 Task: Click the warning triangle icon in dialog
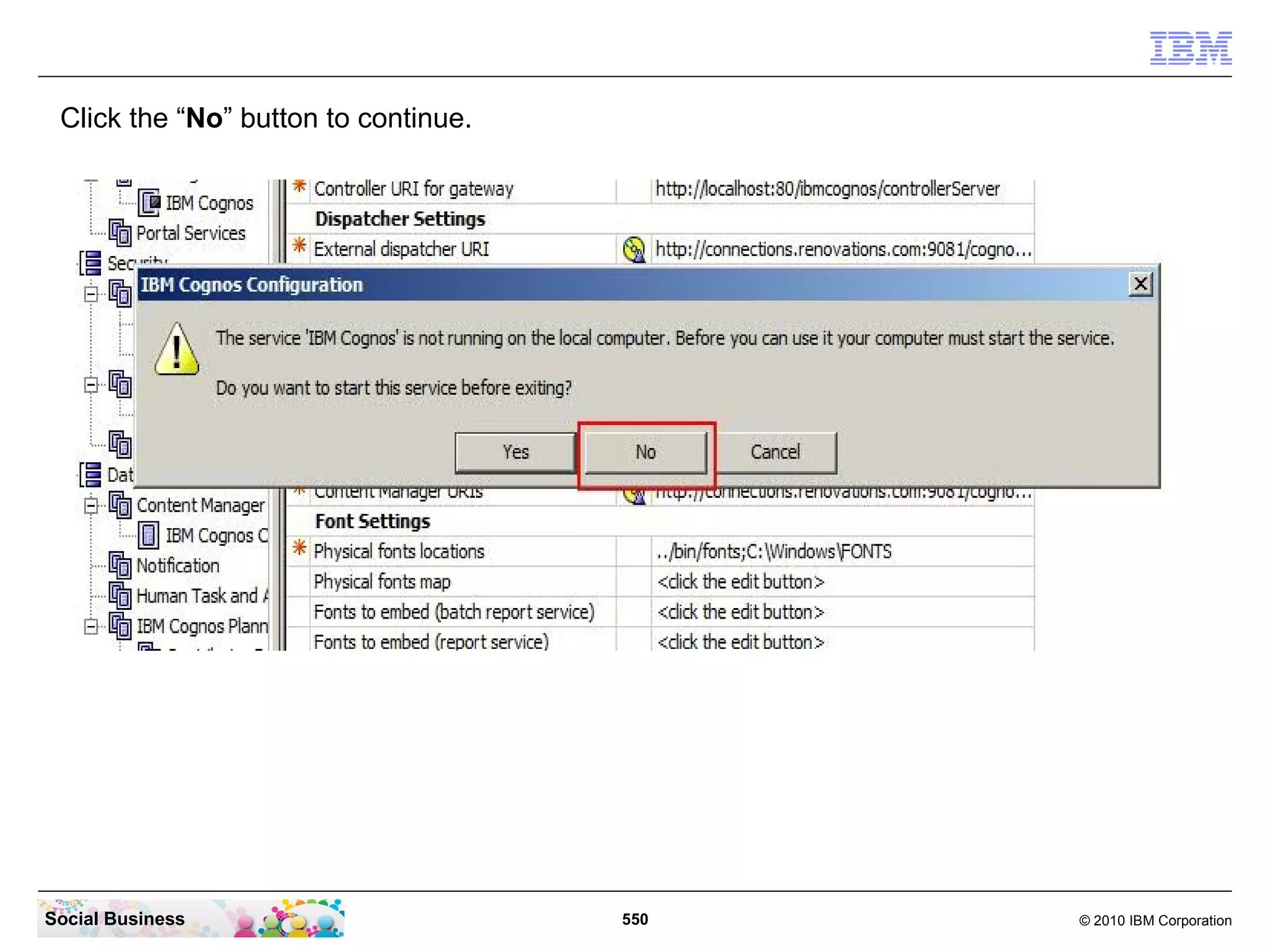(177, 350)
